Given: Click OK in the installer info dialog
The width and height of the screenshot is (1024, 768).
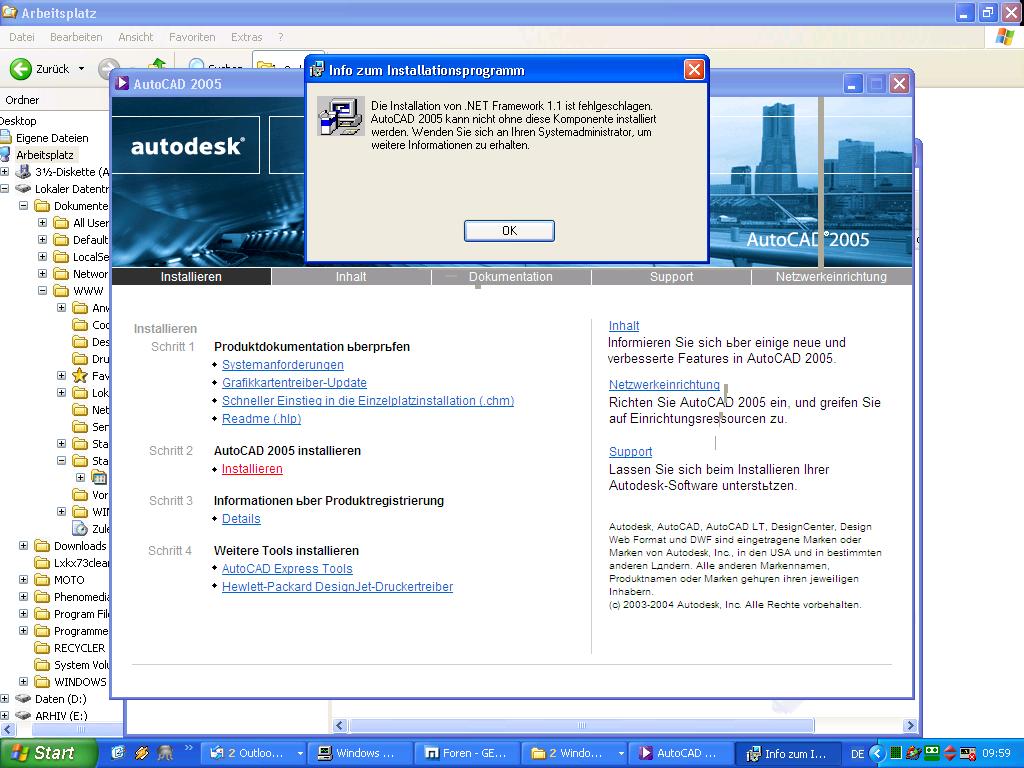Looking at the screenshot, I should (x=509, y=231).
